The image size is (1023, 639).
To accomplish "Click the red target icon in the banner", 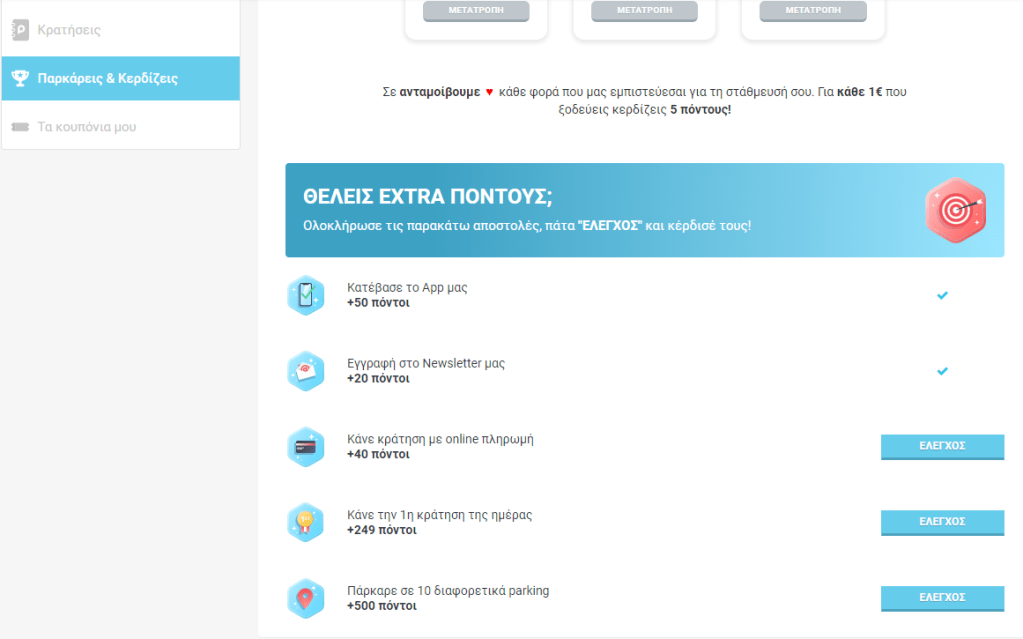I will click(x=957, y=210).
